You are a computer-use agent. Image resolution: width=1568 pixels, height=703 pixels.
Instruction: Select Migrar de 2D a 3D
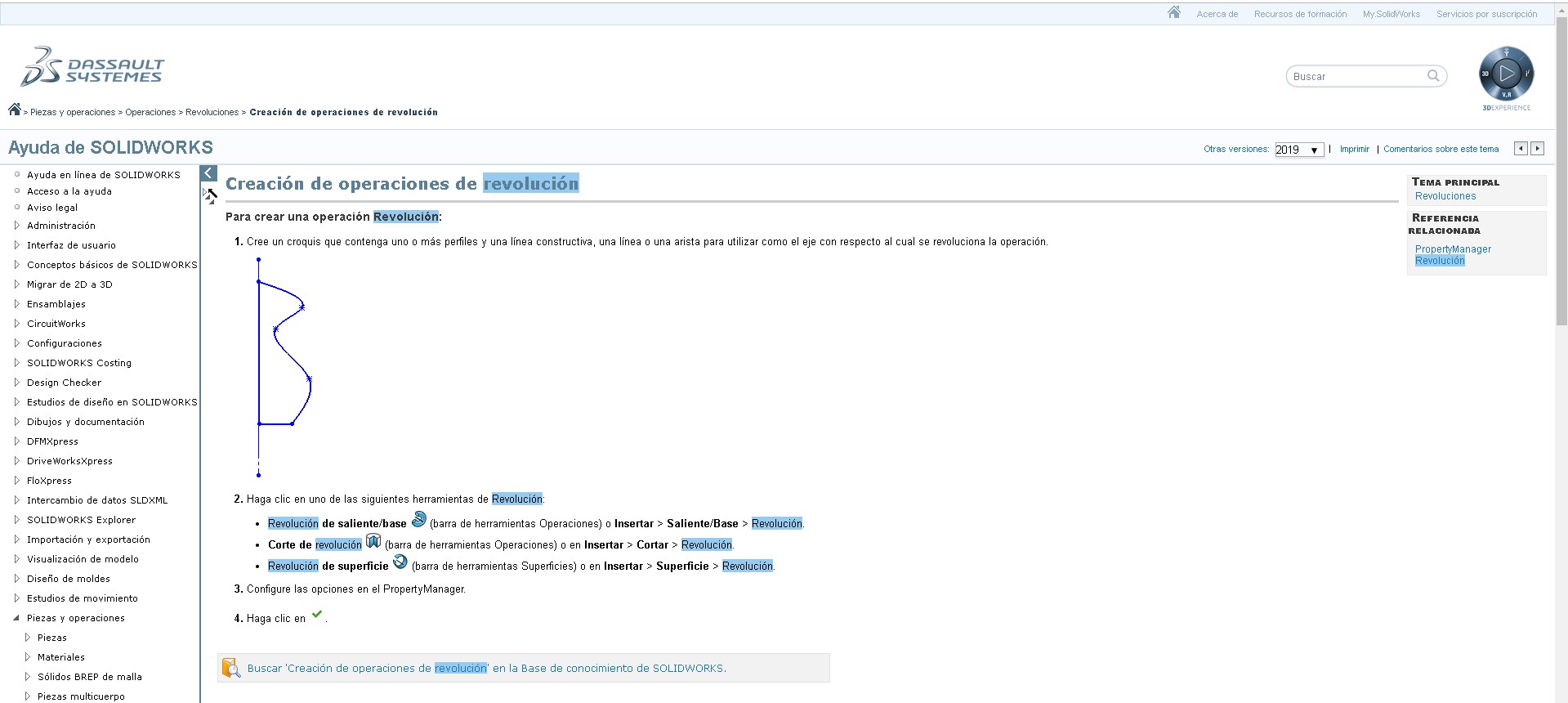click(x=69, y=284)
